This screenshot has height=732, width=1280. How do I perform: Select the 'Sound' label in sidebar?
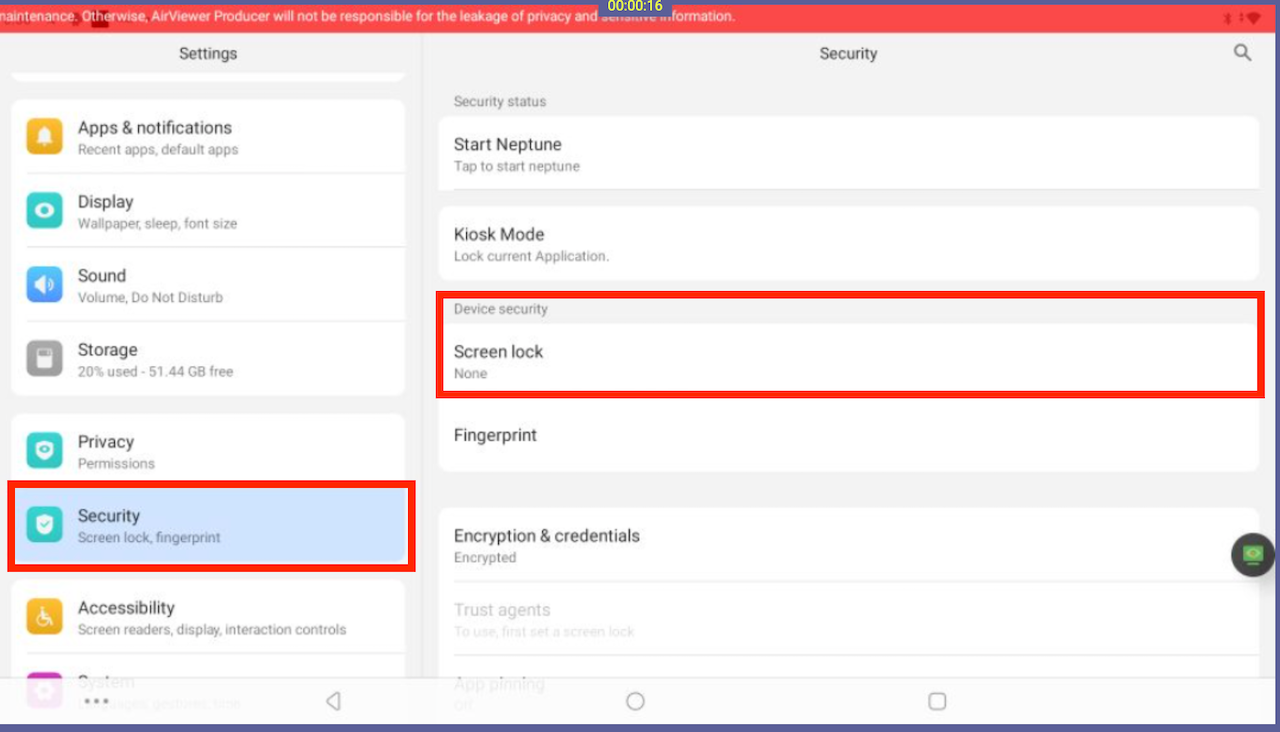102,276
